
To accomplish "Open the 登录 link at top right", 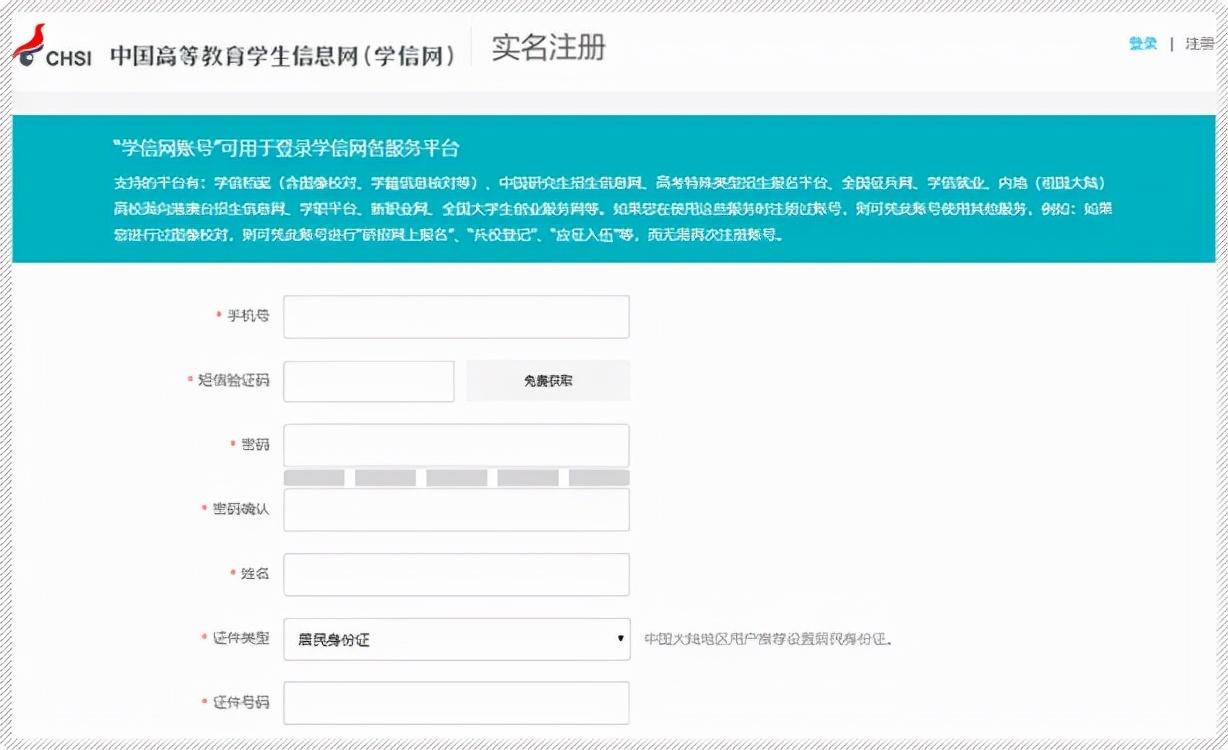I will pyautogui.click(x=1143, y=44).
